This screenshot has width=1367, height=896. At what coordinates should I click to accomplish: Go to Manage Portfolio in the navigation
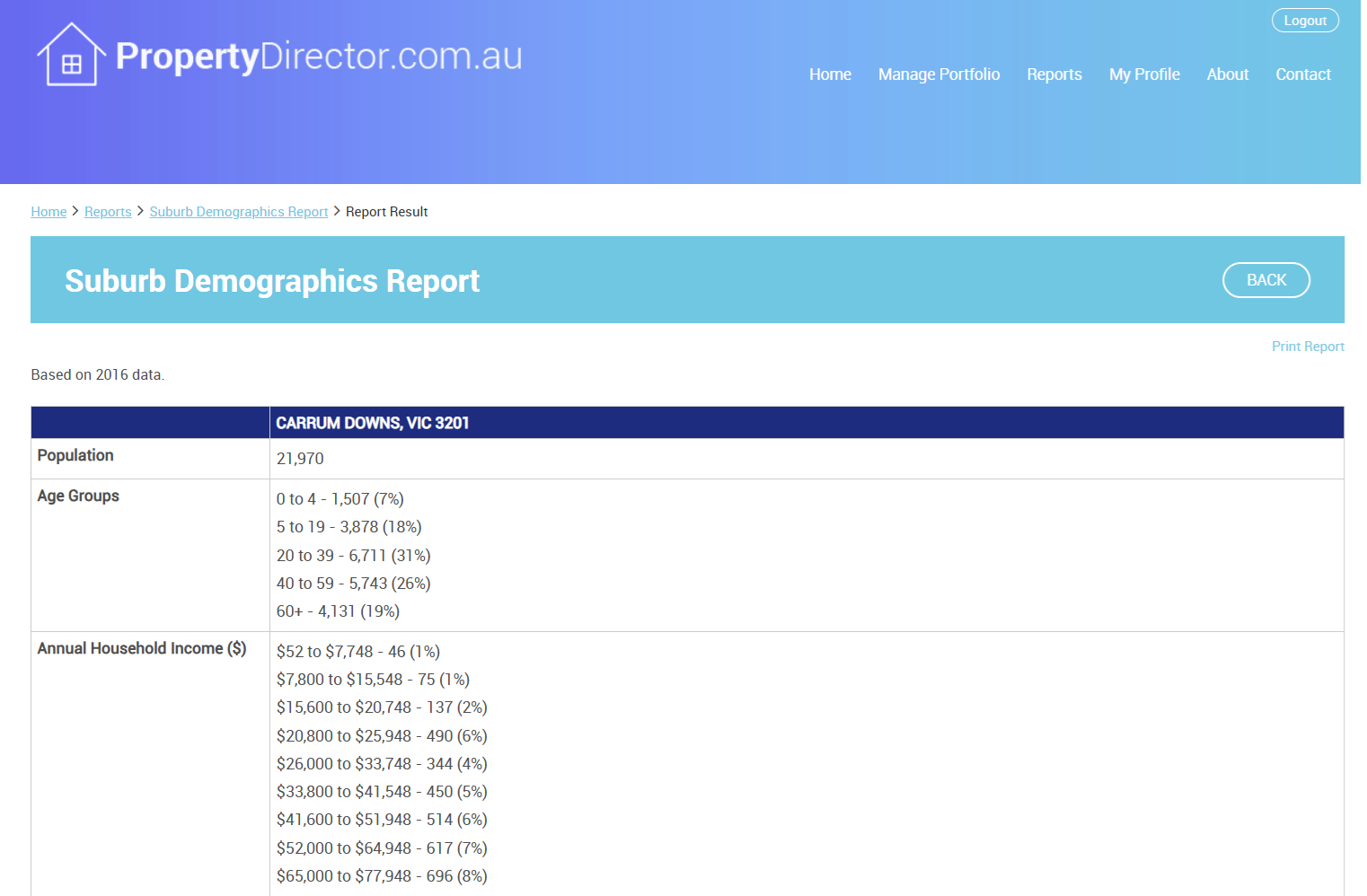pos(939,75)
